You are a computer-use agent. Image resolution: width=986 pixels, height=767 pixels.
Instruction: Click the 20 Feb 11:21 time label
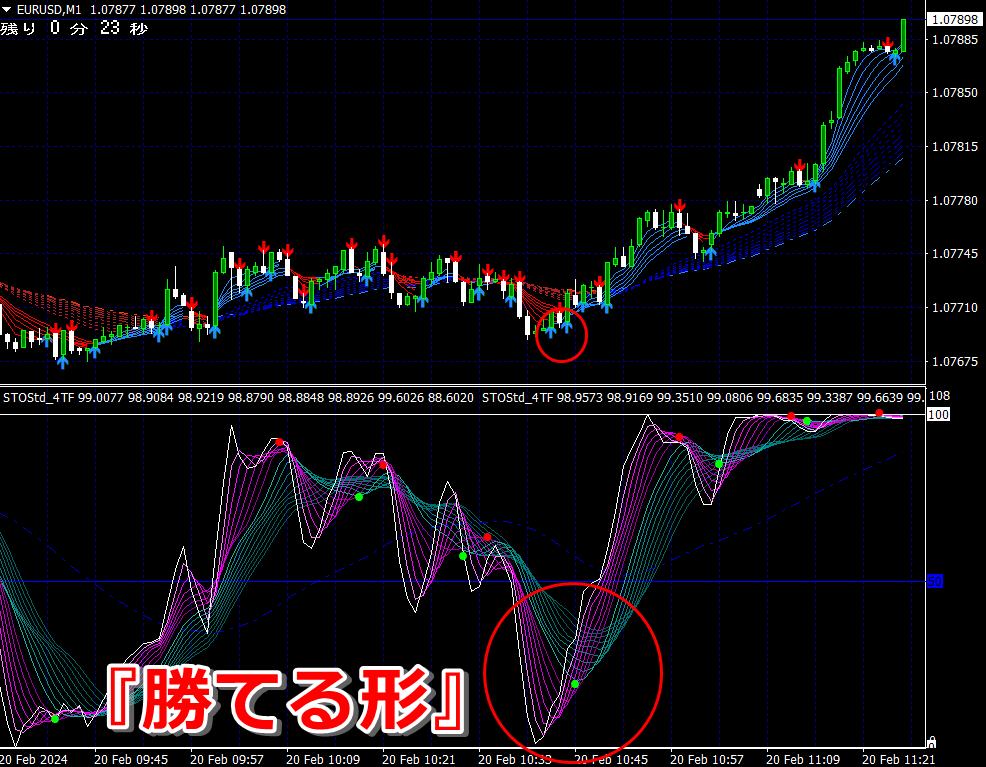[x=899, y=759]
